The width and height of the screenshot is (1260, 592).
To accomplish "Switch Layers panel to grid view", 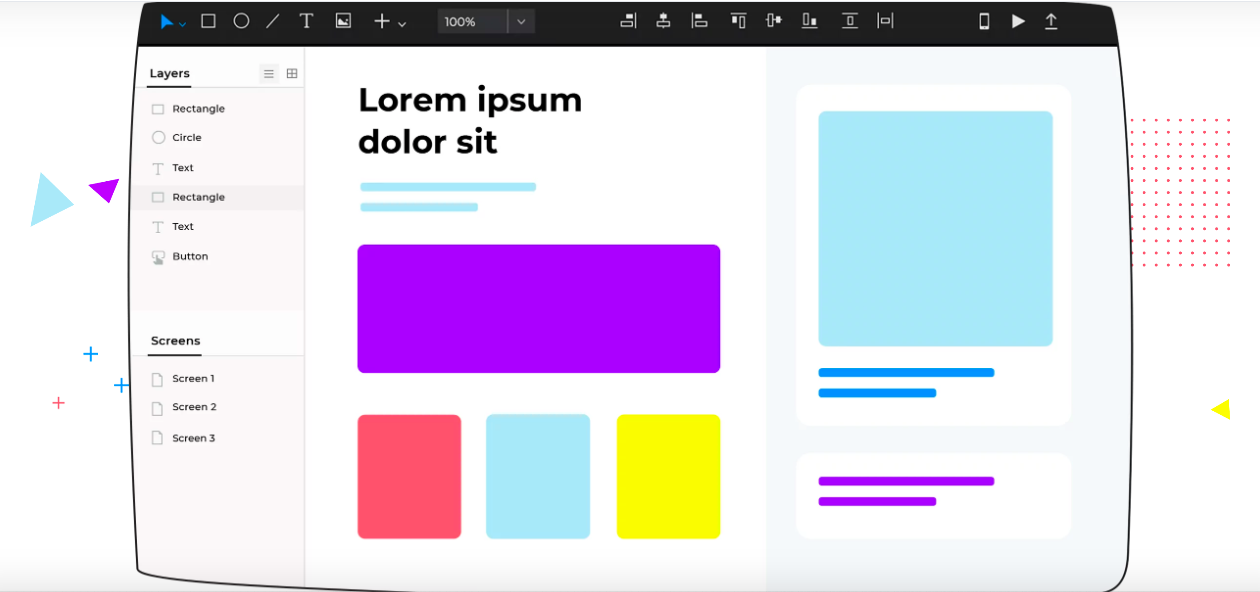I will (292, 73).
